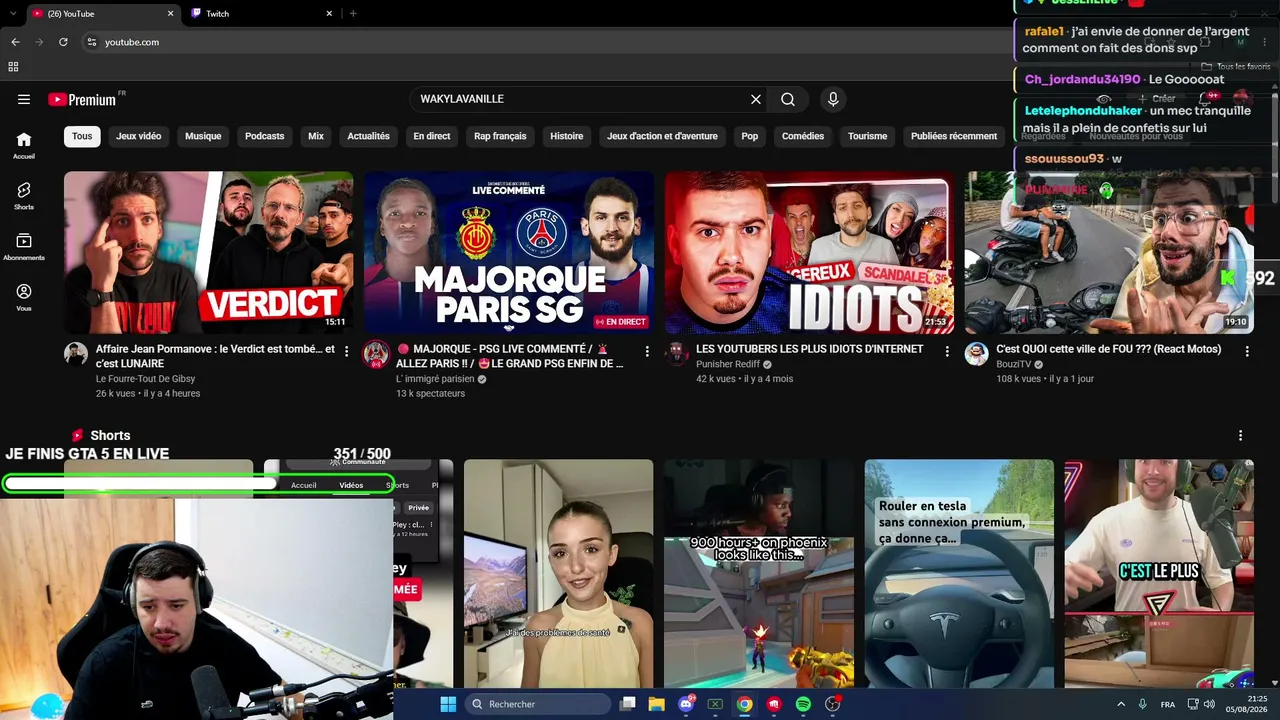Screen dimensions: 1280x720
Task: Visit Le Fourre-Tout De Gibsy channel
Action: point(145,379)
